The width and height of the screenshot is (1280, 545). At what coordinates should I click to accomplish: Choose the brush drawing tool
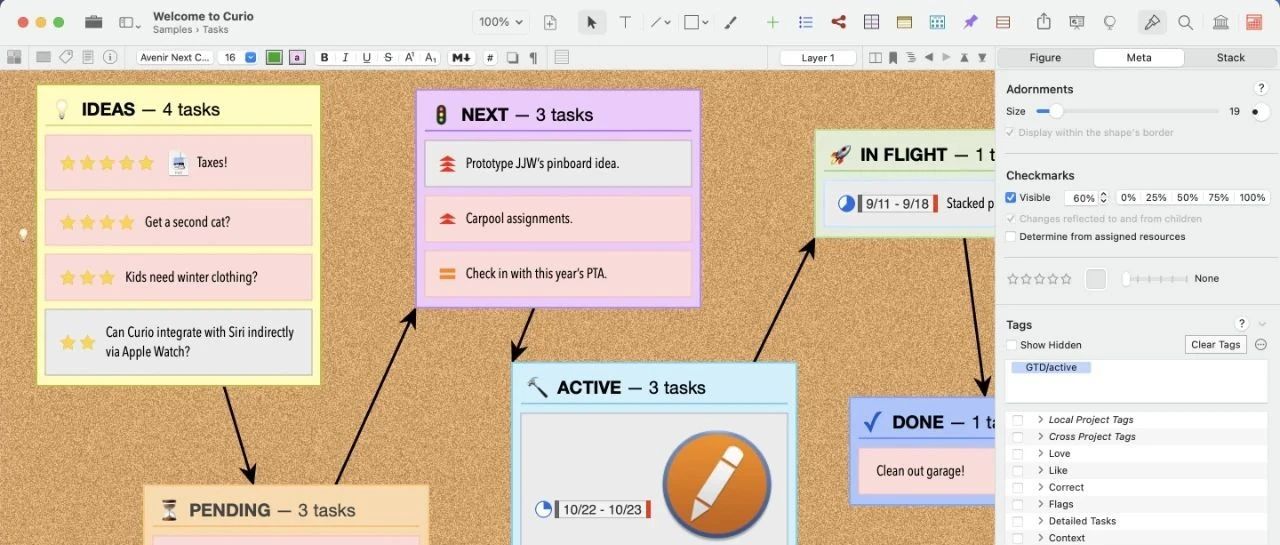tap(730, 22)
